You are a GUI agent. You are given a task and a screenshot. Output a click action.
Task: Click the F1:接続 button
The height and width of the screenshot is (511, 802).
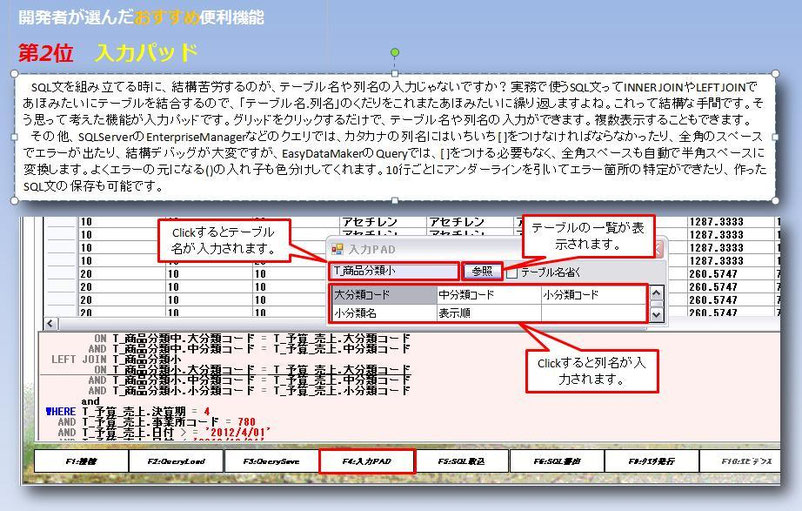81,461
